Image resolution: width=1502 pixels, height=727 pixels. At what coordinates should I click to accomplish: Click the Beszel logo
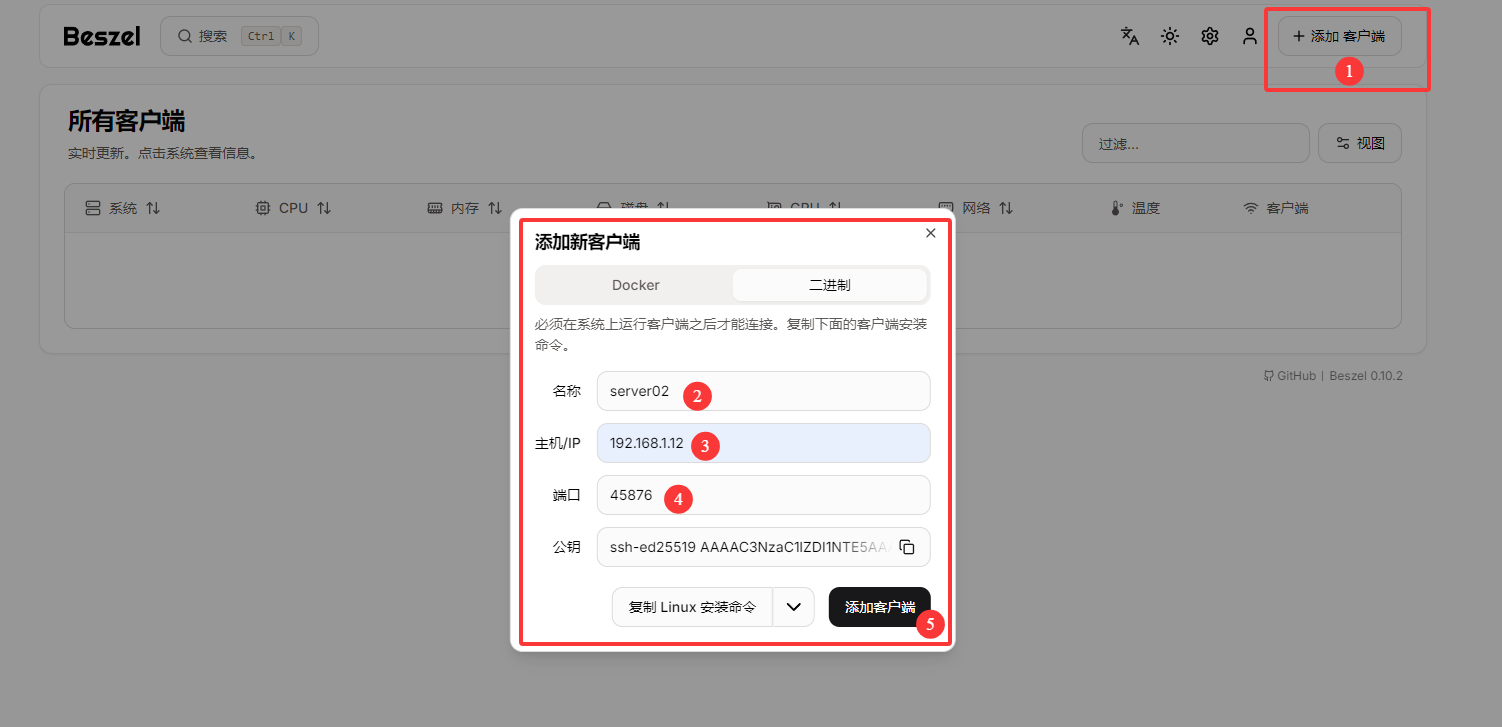tap(102, 36)
